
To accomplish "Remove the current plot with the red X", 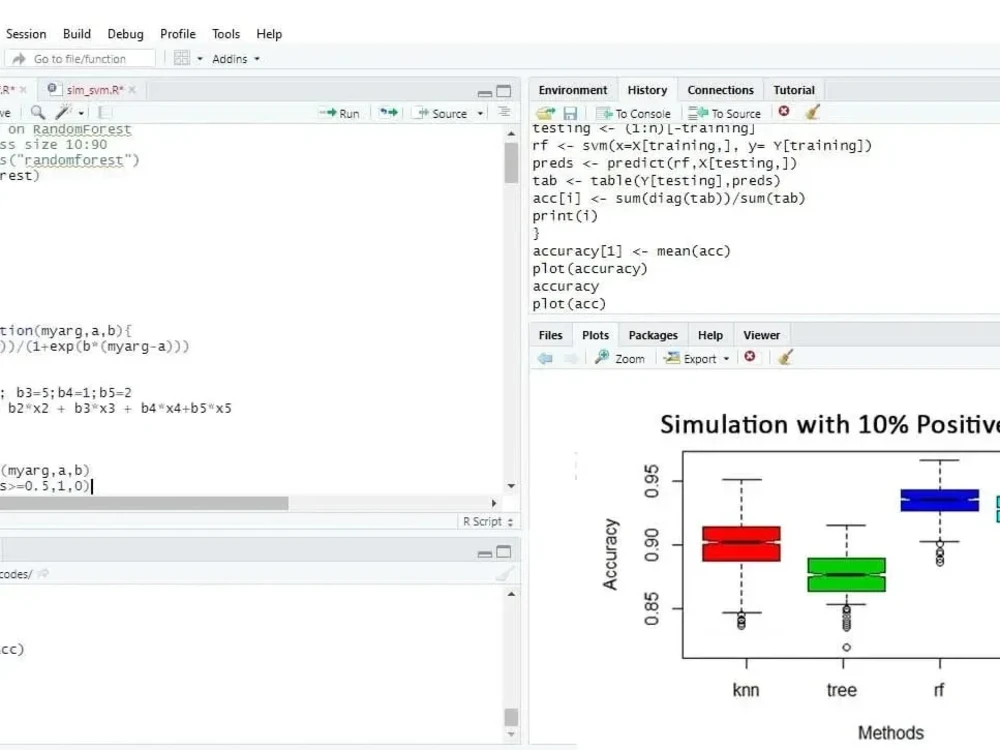I will 750,357.
